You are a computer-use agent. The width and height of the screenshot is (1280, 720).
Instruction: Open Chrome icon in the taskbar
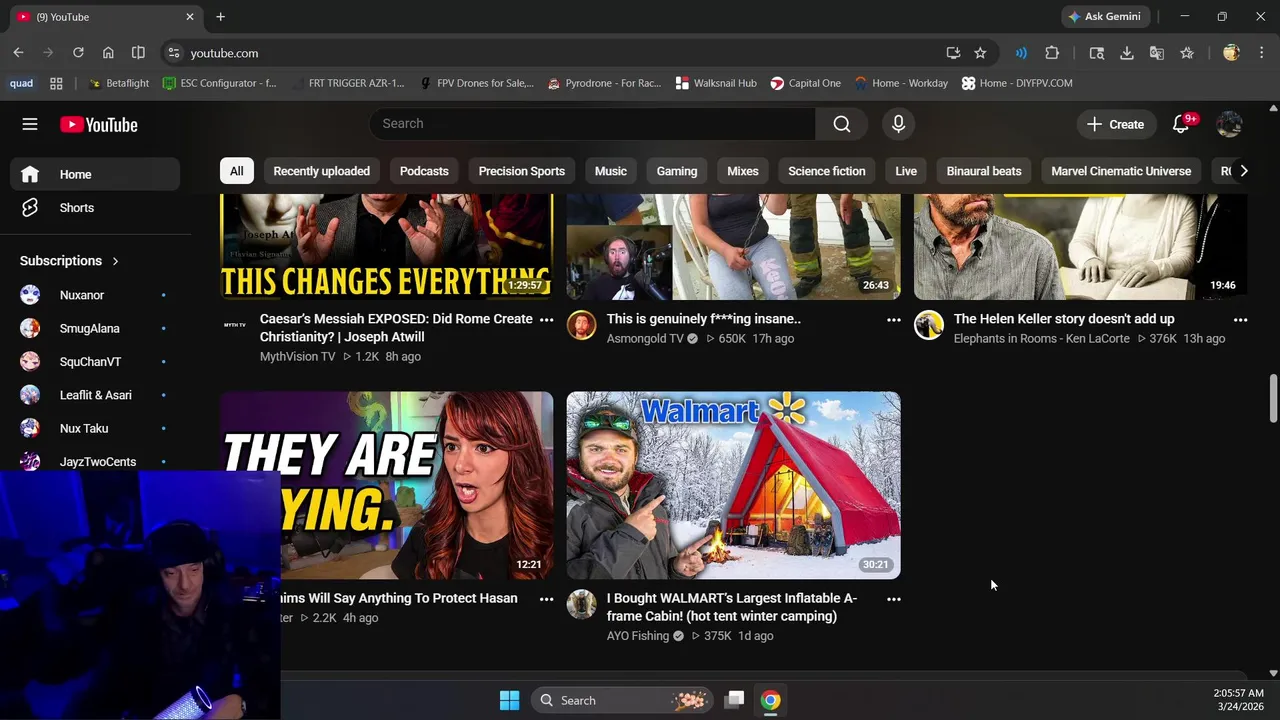(x=770, y=700)
